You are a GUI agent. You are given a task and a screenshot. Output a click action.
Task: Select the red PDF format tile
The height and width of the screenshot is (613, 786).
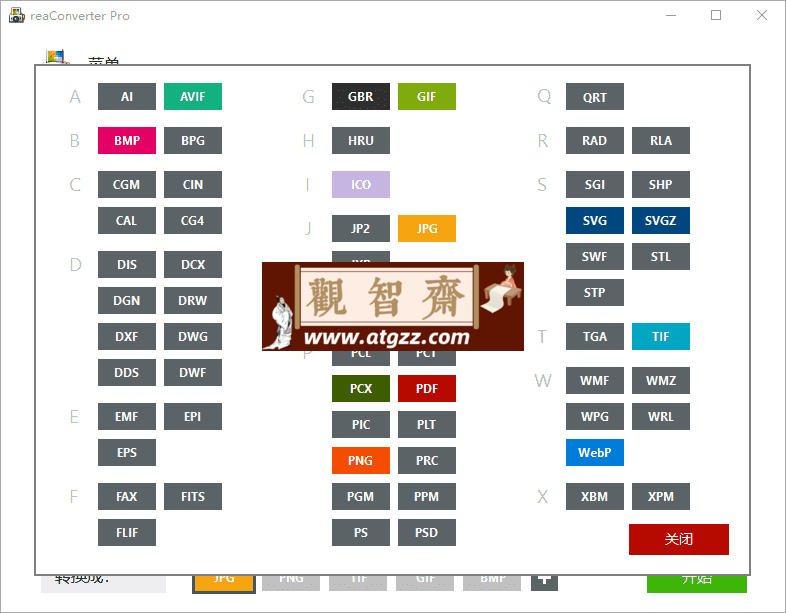pos(427,388)
